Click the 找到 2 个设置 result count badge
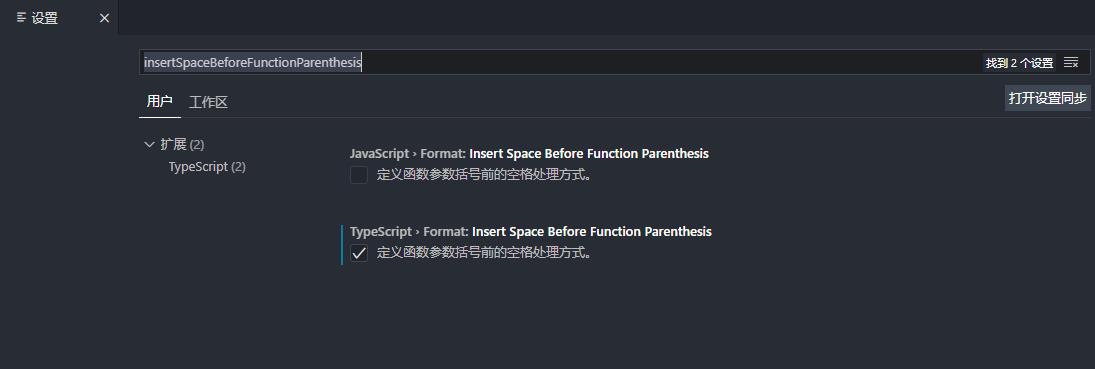 pyautogui.click(x=1019, y=63)
